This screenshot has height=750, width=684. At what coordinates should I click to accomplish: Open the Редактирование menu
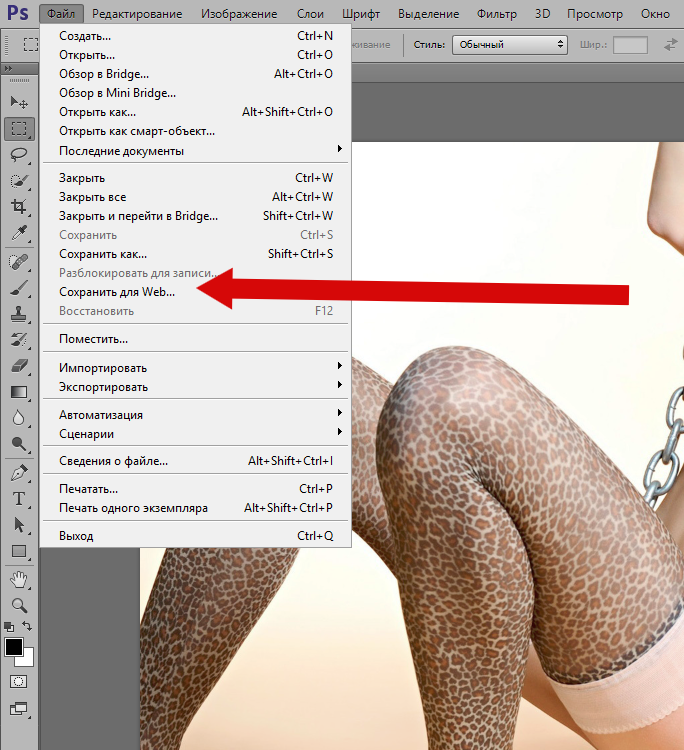tap(137, 14)
